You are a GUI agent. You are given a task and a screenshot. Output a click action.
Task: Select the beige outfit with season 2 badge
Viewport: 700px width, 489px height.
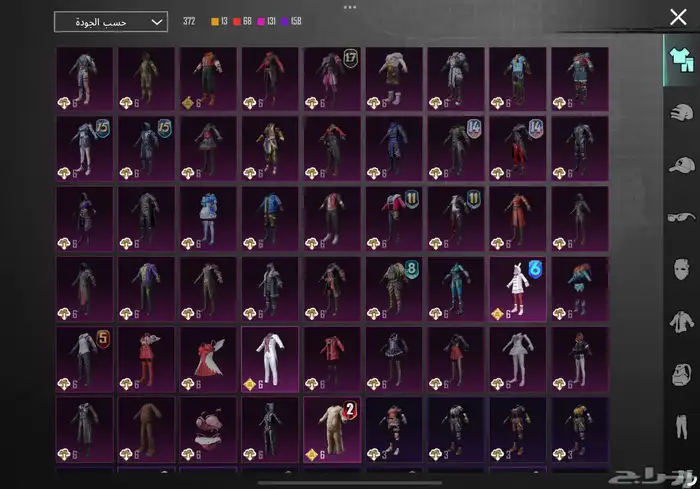(332, 430)
